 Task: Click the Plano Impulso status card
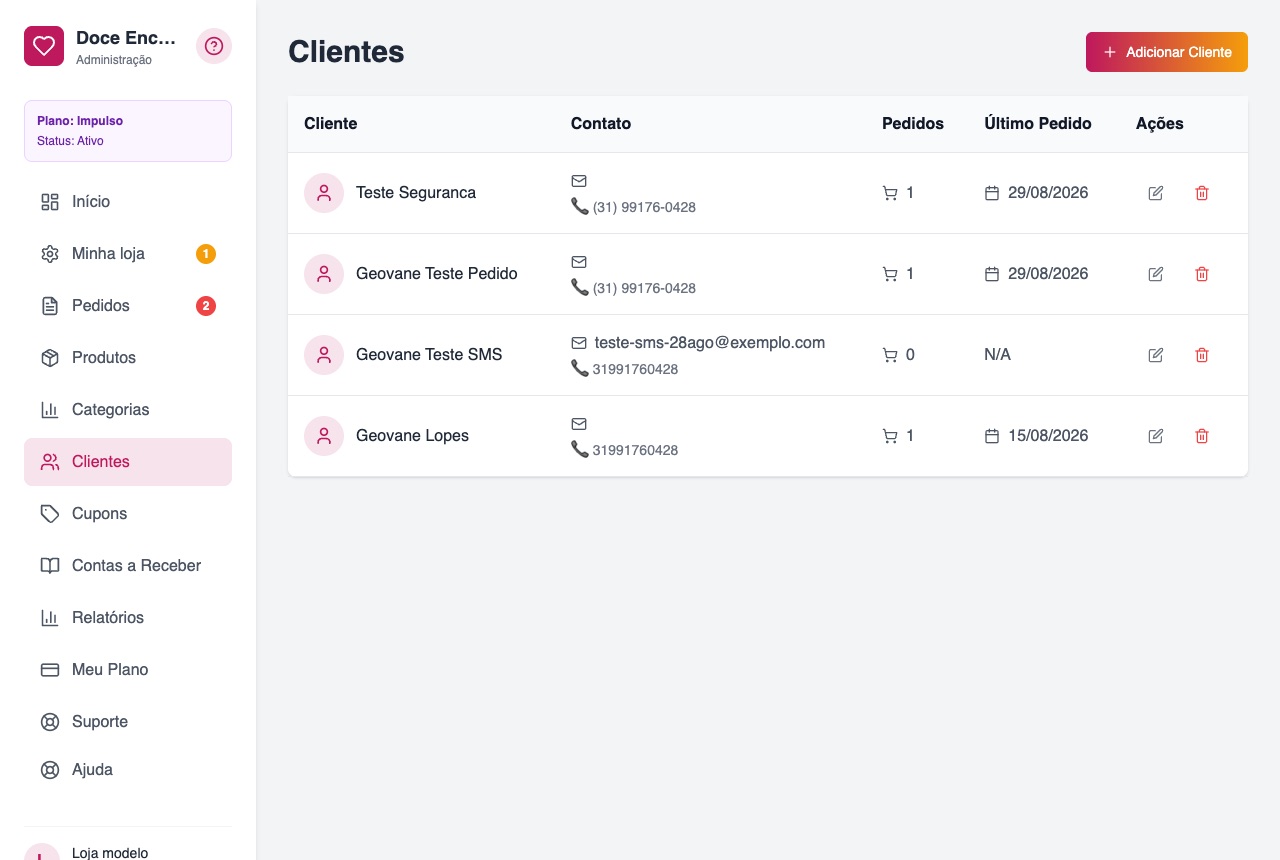[128, 131]
